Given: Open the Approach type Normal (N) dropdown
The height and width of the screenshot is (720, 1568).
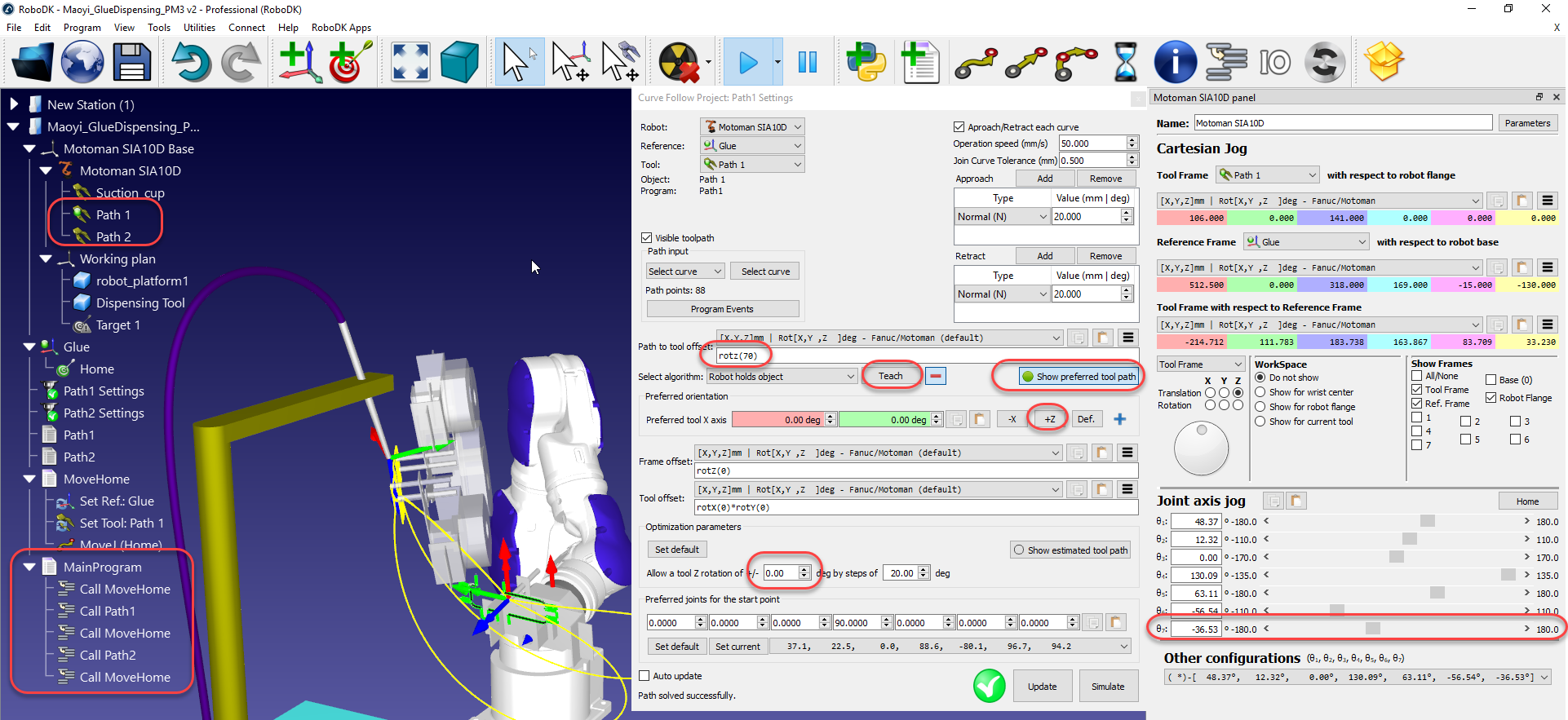Looking at the screenshot, I should (1002, 217).
